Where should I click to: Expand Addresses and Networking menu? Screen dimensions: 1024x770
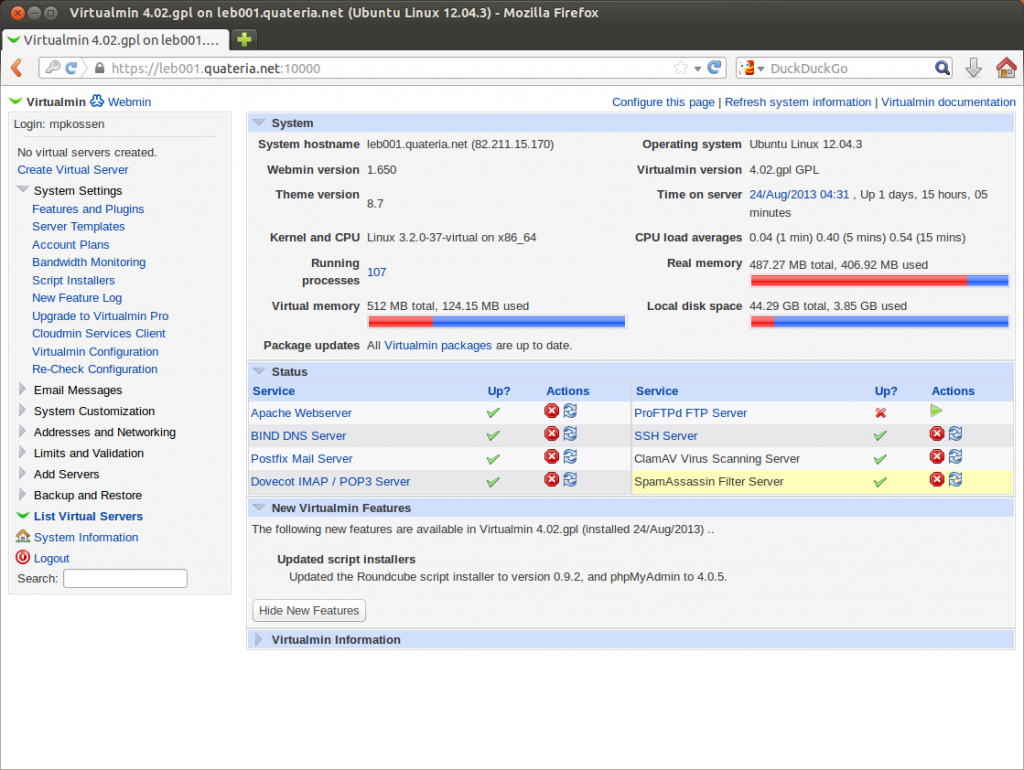click(x=22, y=431)
